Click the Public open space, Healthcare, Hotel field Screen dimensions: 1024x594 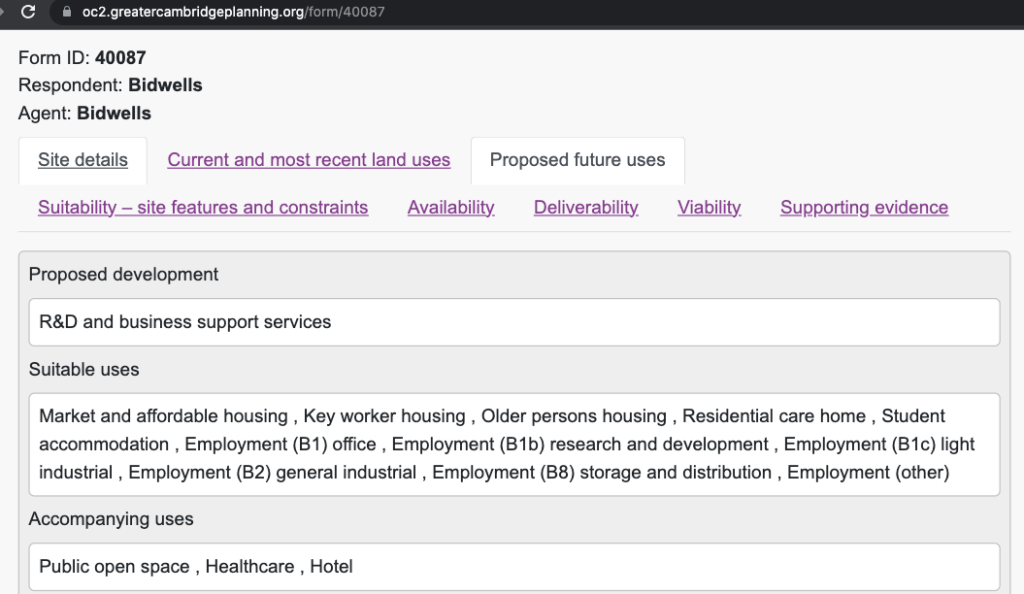pos(514,566)
